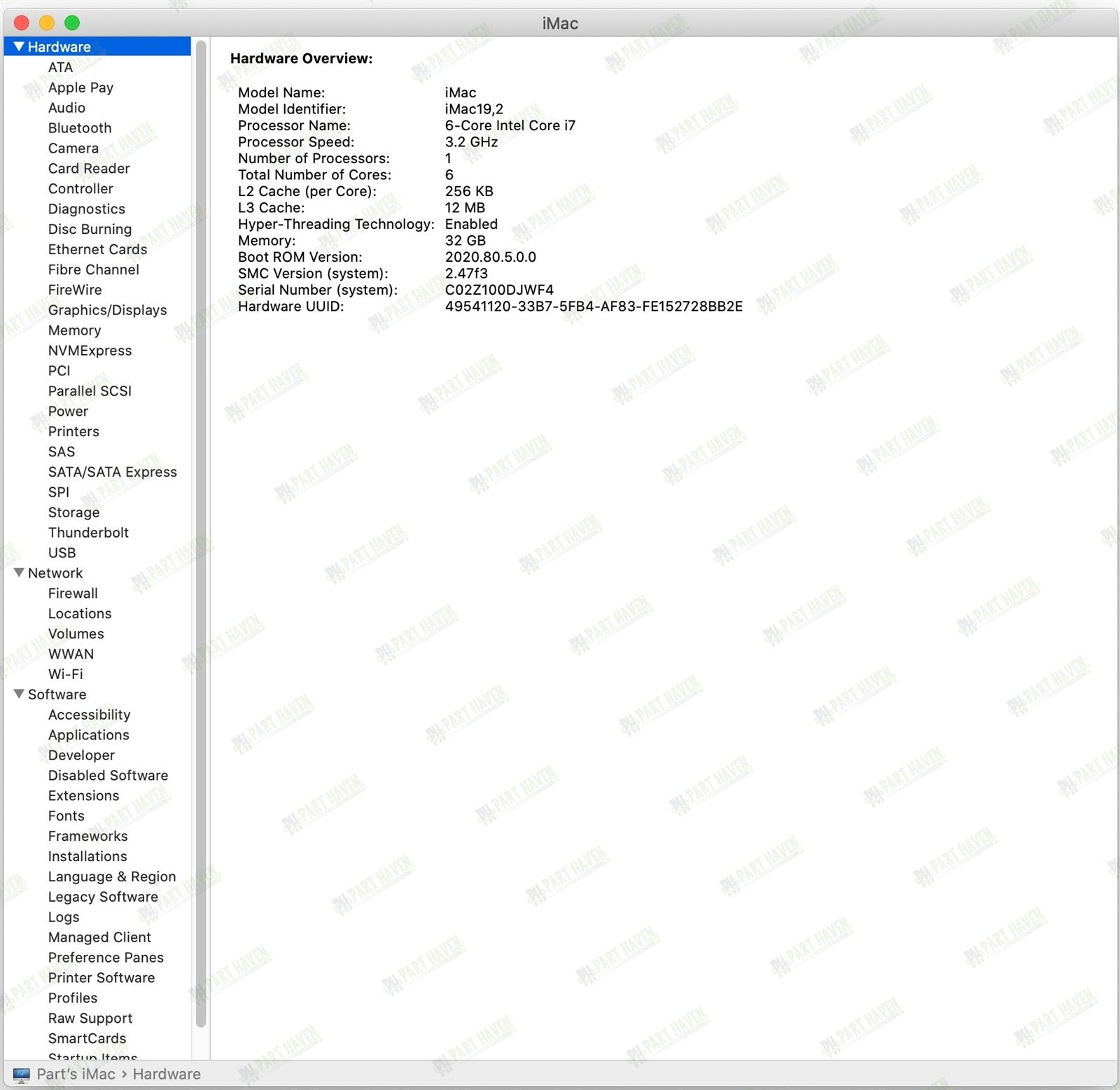This screenshot has width=1120, height=1090.
Task: Open the Audio section
Action: (x=66, y=108)
